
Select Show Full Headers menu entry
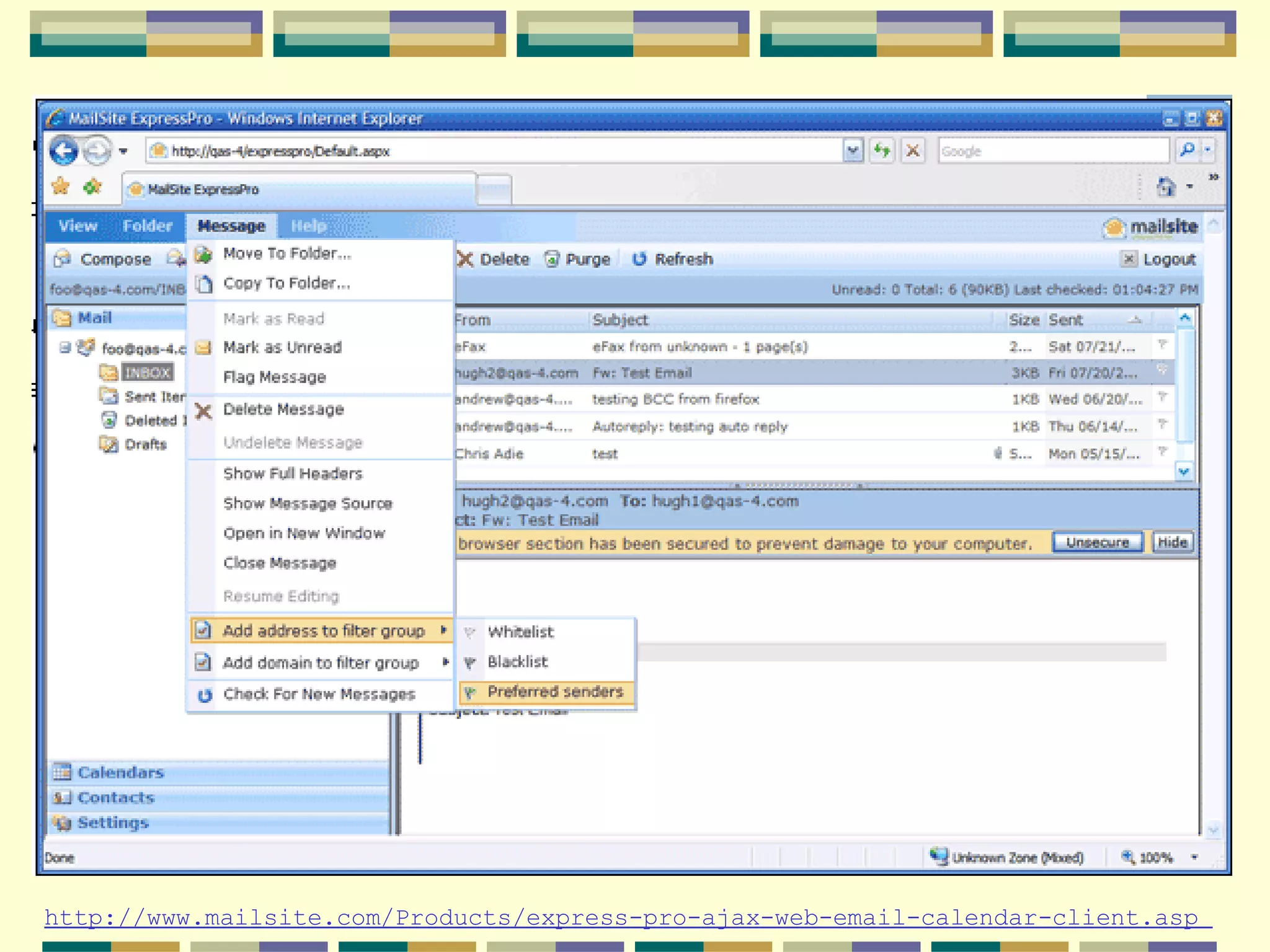tap(320, 474)
